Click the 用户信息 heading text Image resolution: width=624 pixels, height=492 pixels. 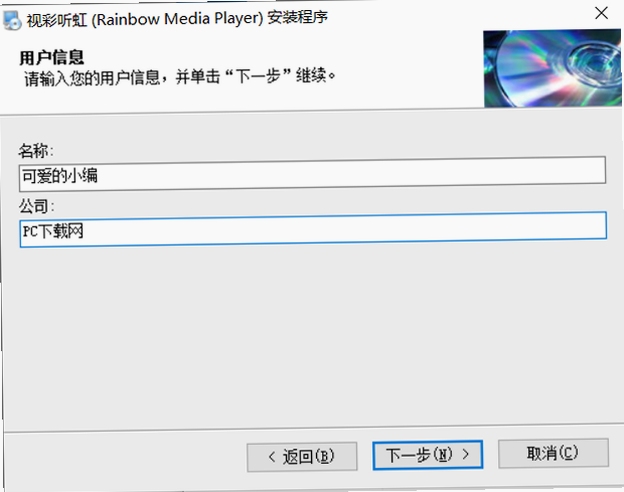pos(52,58)
